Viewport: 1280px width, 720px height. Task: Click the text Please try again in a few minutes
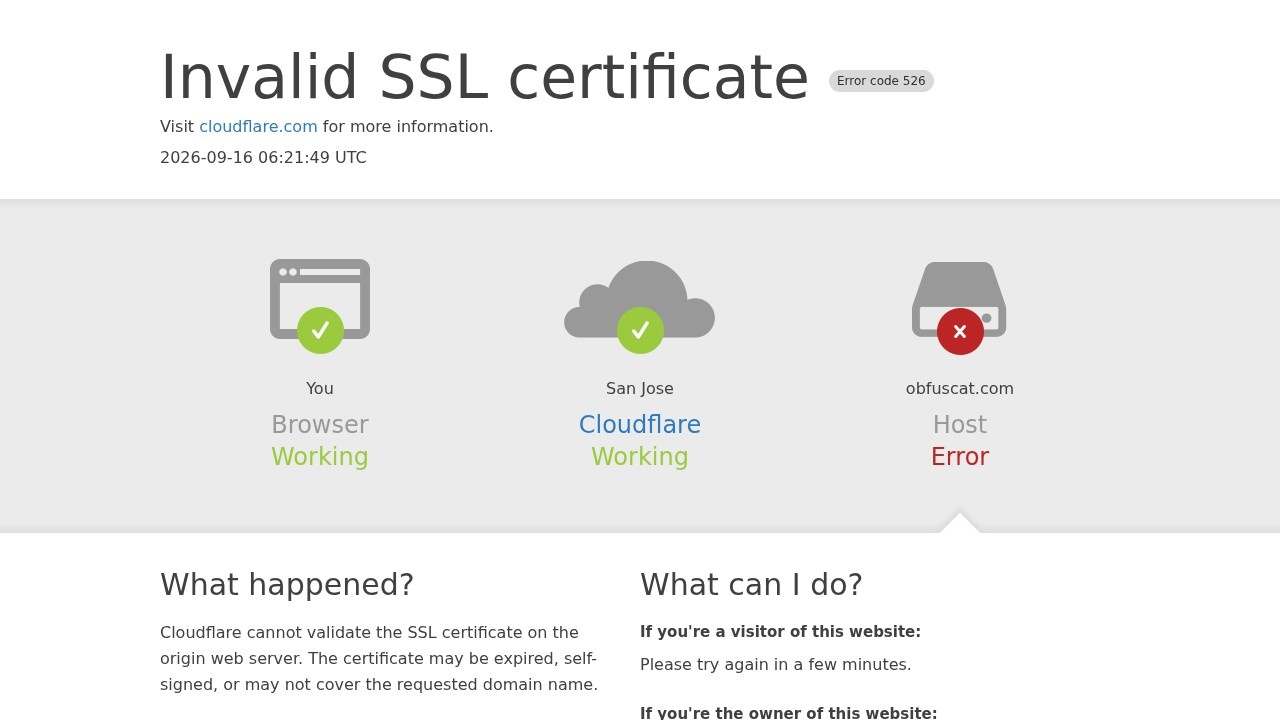click(x=776, y=665)
